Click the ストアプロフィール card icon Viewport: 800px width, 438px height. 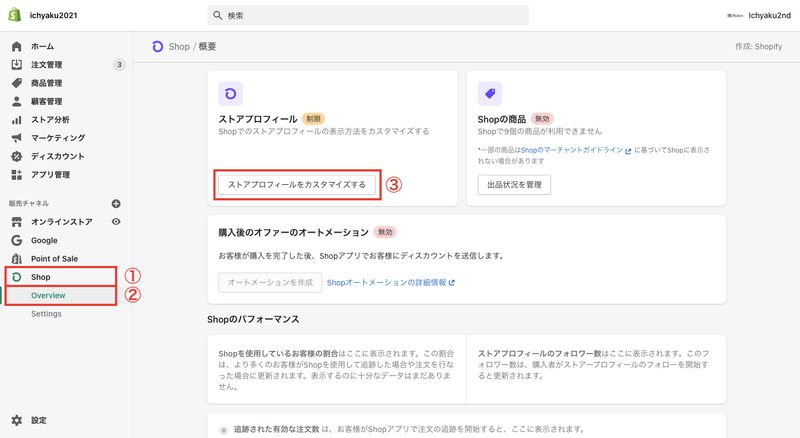click(231, 94)
